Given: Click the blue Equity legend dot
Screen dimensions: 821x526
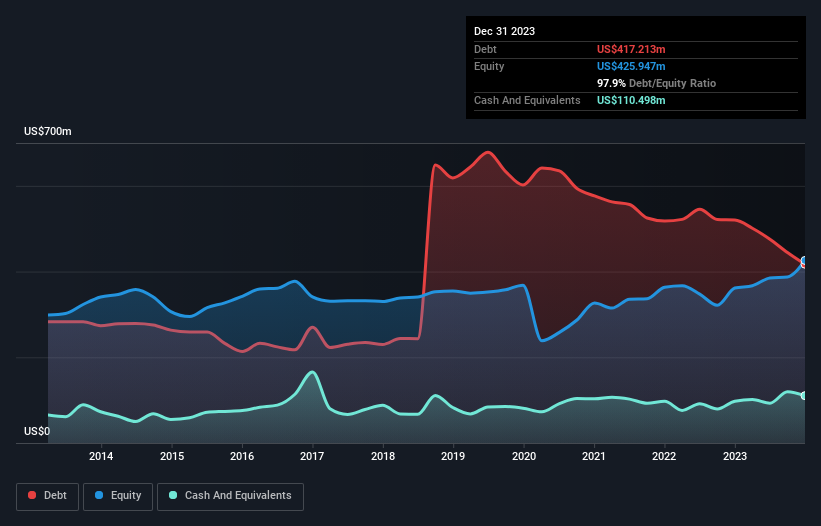Looking at the screenshot, I should (99, 495).
